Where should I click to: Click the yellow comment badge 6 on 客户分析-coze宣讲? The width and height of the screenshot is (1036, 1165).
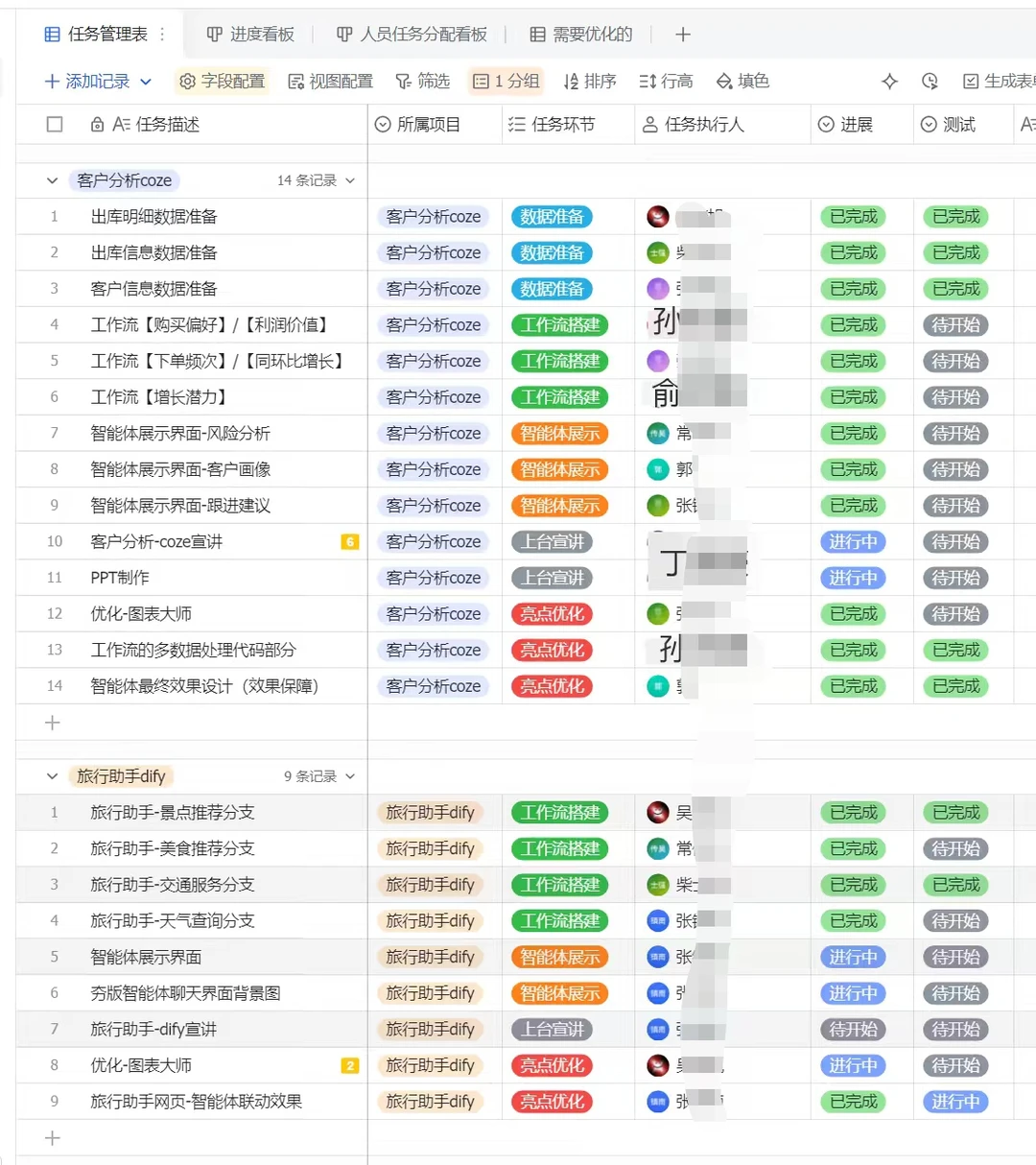350,542
